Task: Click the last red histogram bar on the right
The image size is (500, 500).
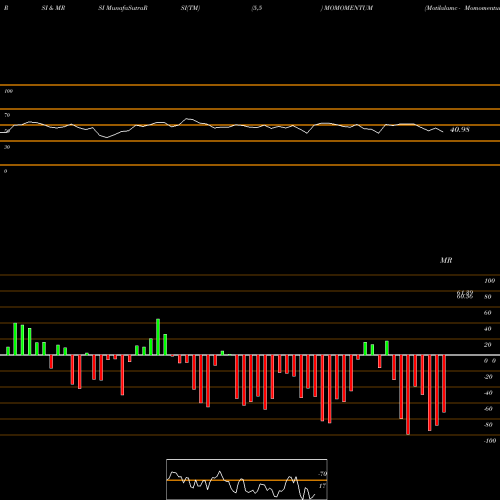Action: click(x=444, y=384)
